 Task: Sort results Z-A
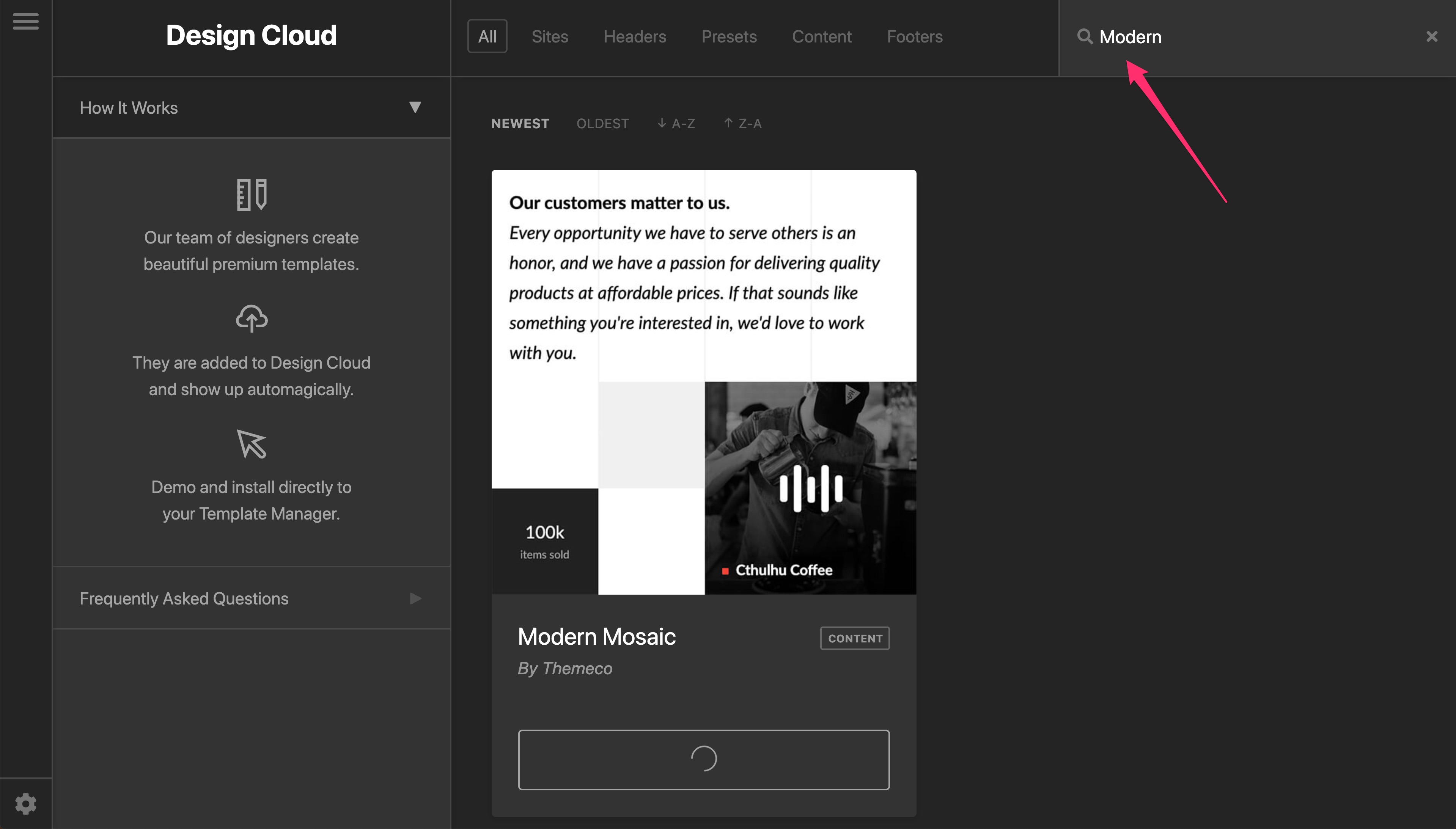[742, 124]
